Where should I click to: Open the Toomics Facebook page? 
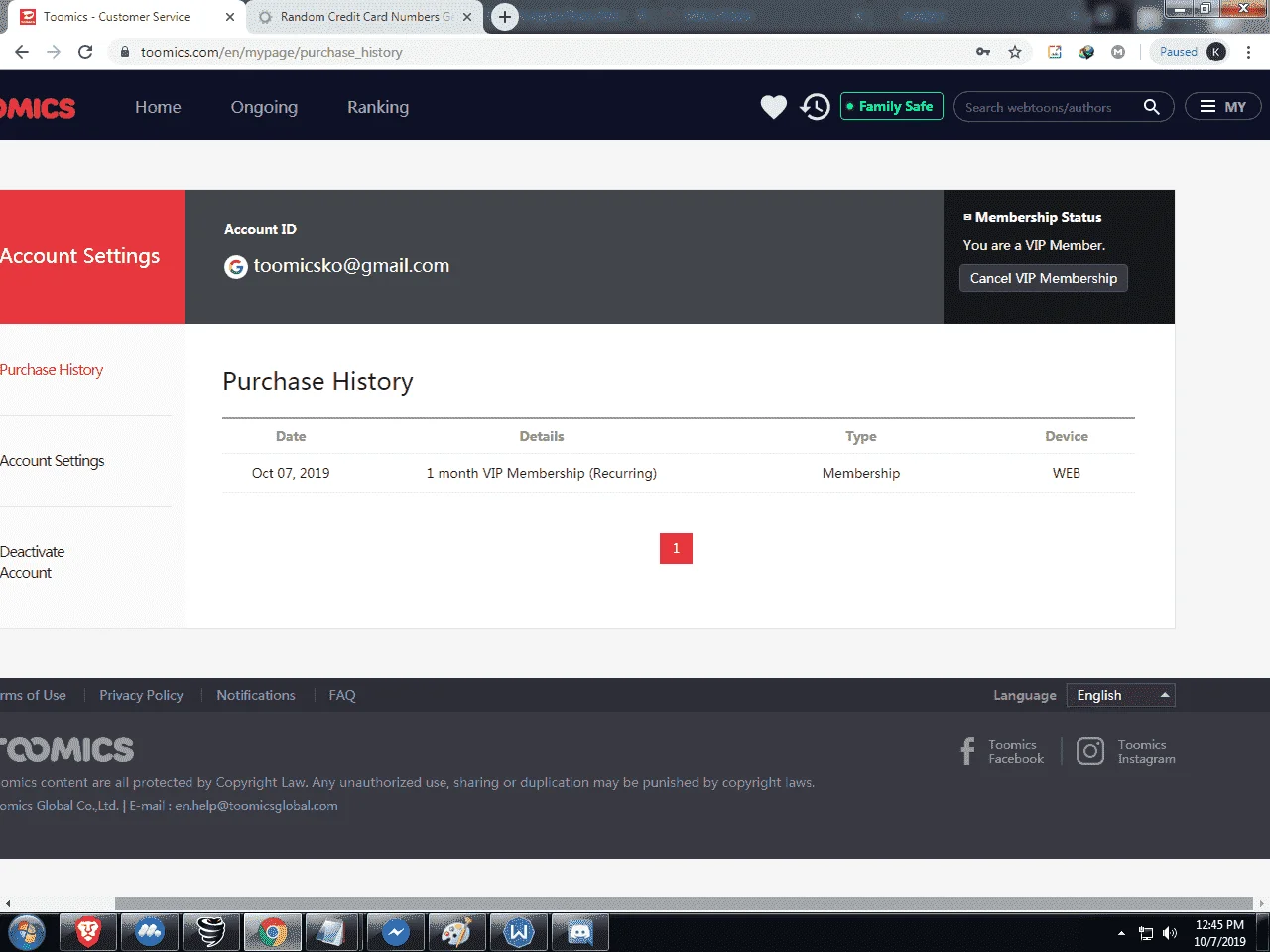click(x=1002, y=751)
